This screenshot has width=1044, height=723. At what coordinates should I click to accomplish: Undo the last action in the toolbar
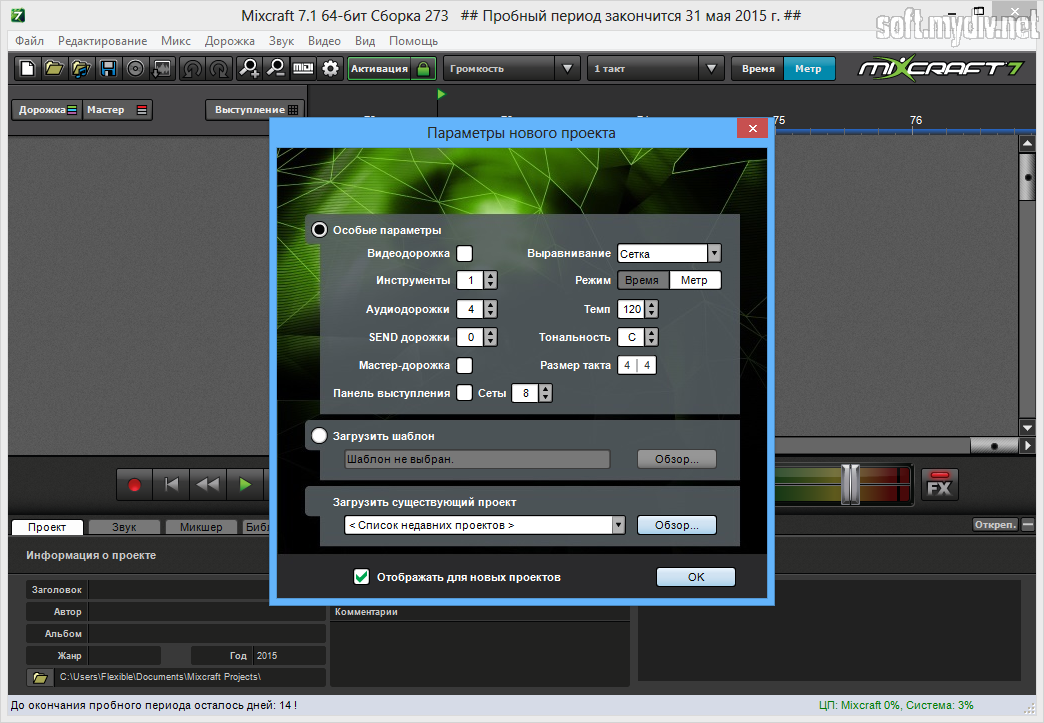point(192,69)
